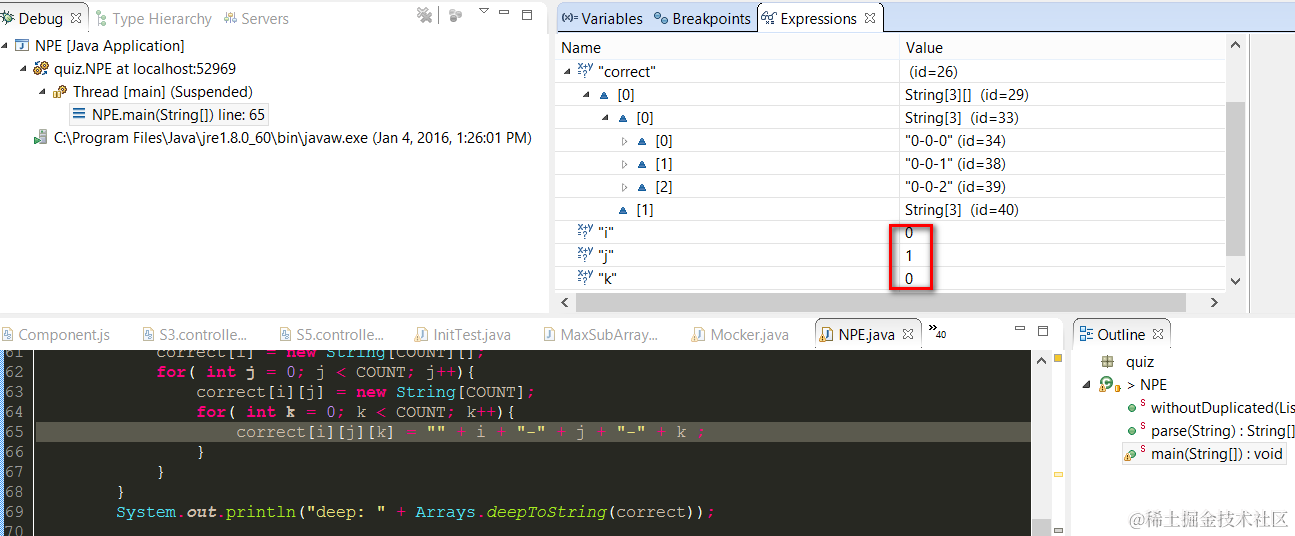Expand the element with value "0-0-2"

pos(624,187)
